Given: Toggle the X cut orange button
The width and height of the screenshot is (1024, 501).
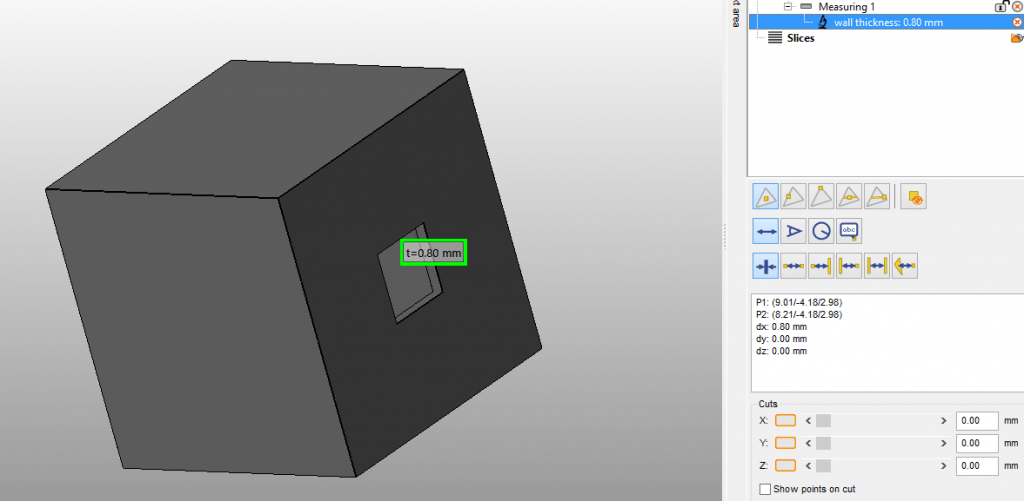Looking at the screenshot, I should [785, 421].
